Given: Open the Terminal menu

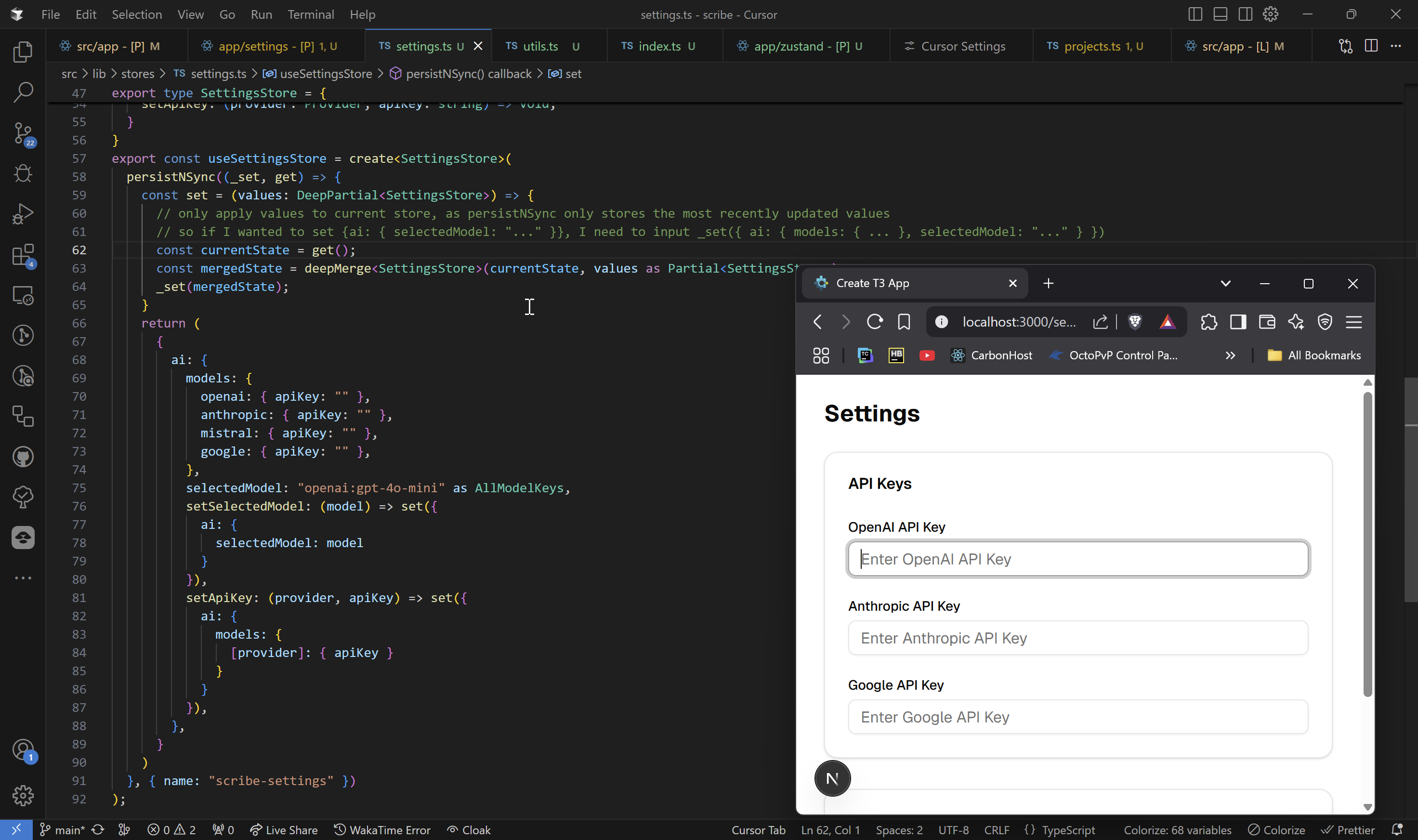Looking at the screenshot, I should click(311, 14).
